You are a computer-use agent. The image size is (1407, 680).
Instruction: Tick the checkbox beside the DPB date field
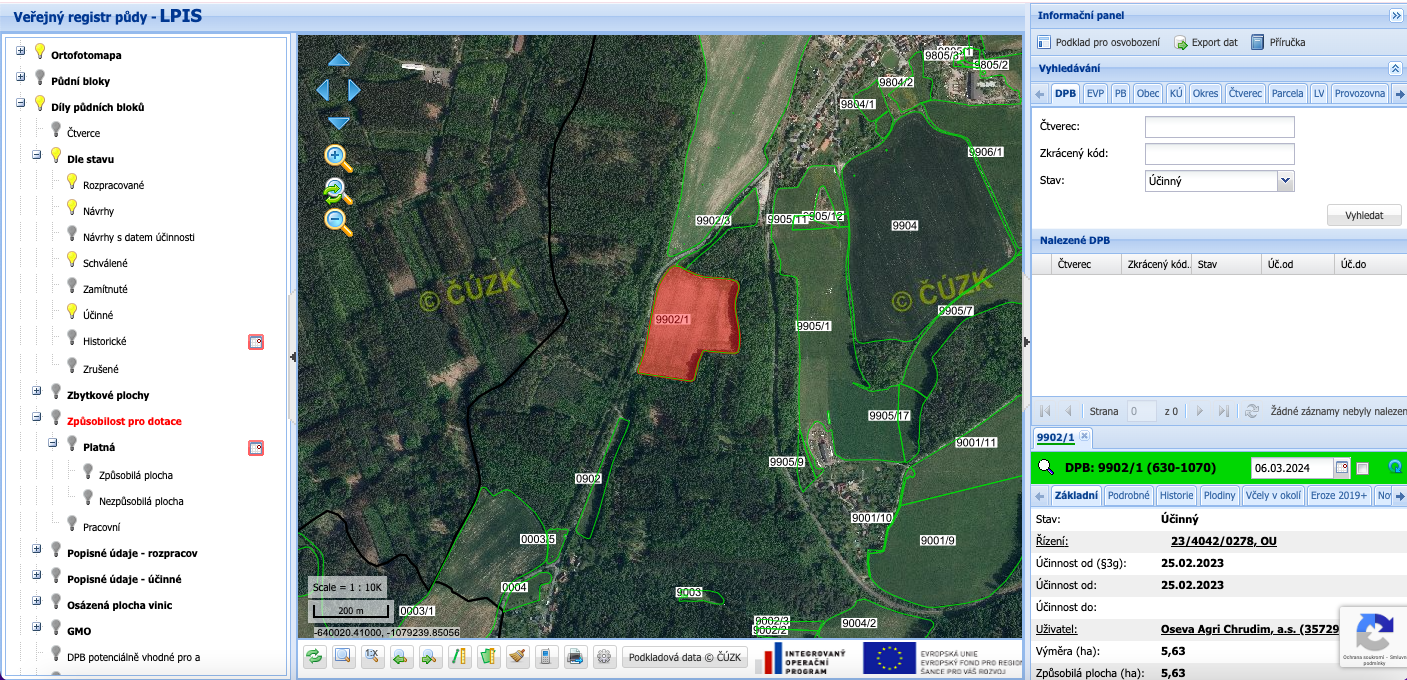(1362, 469)
